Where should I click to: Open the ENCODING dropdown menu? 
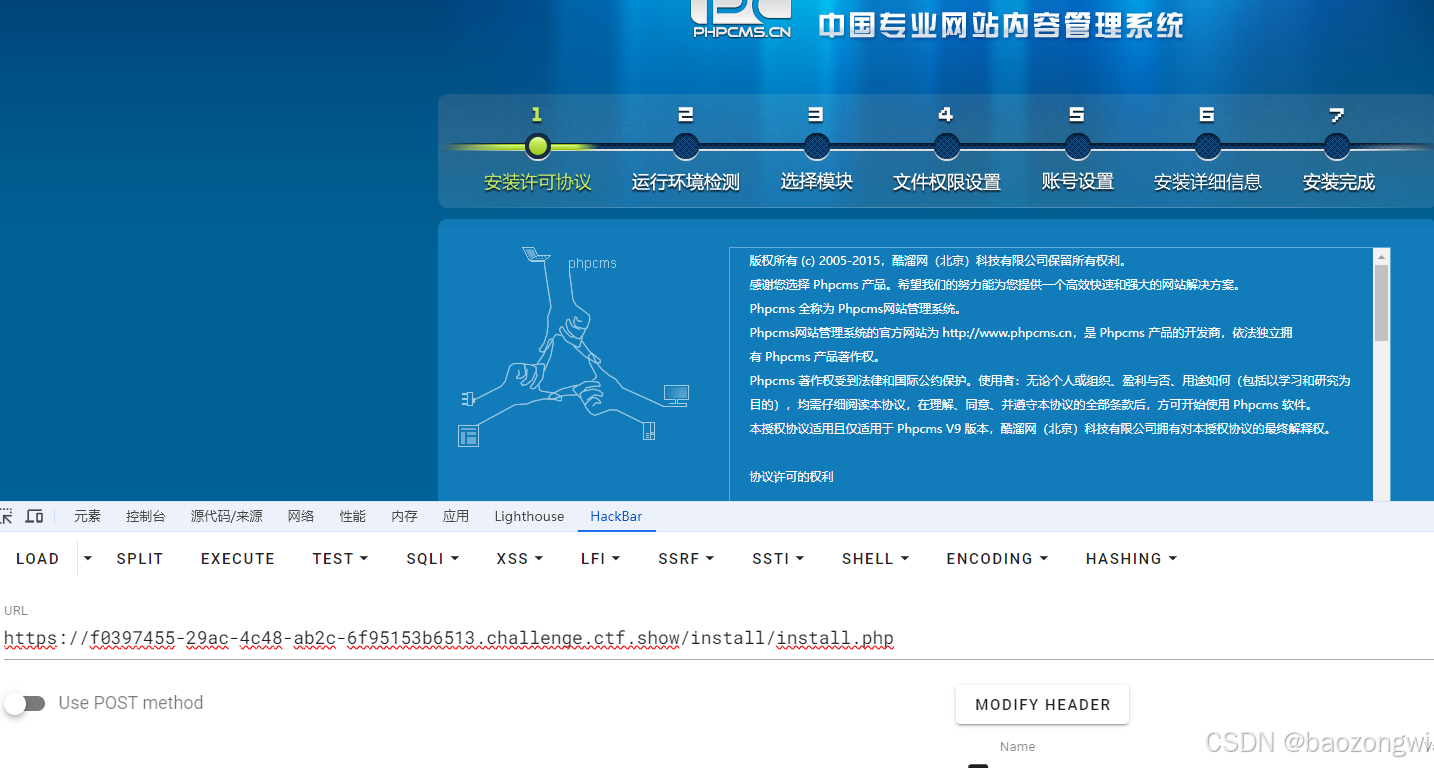(x=997, y=559)
